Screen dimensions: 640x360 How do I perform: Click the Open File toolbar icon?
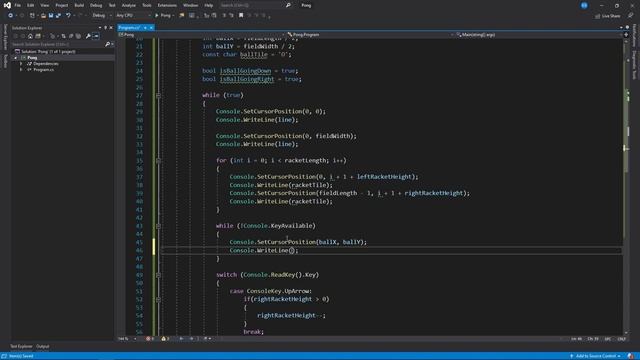click(43, 16)
